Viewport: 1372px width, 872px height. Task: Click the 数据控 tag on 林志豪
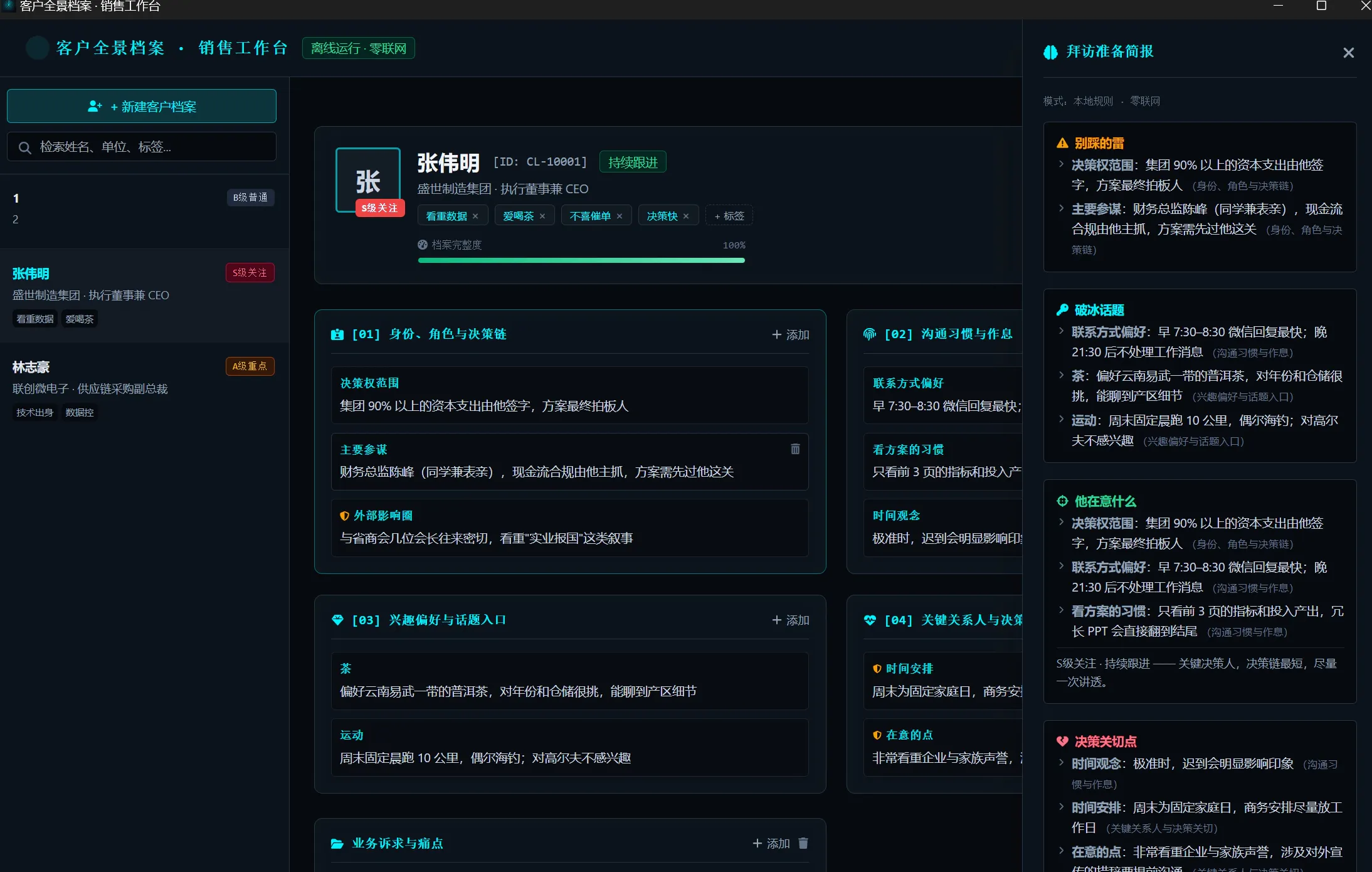pyautogui.click(x=80, y=412)
